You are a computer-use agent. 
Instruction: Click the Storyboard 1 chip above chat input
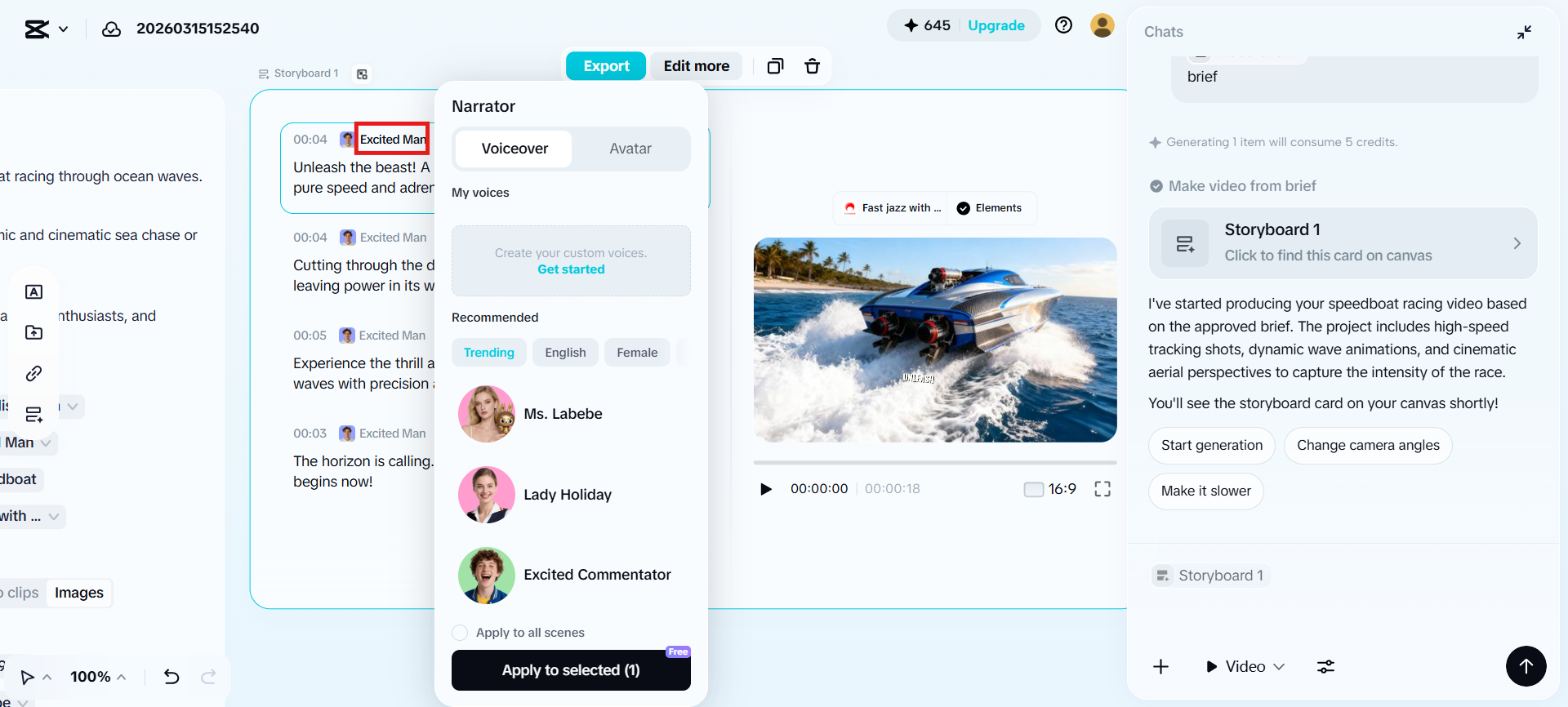(x=1211, y=576)
